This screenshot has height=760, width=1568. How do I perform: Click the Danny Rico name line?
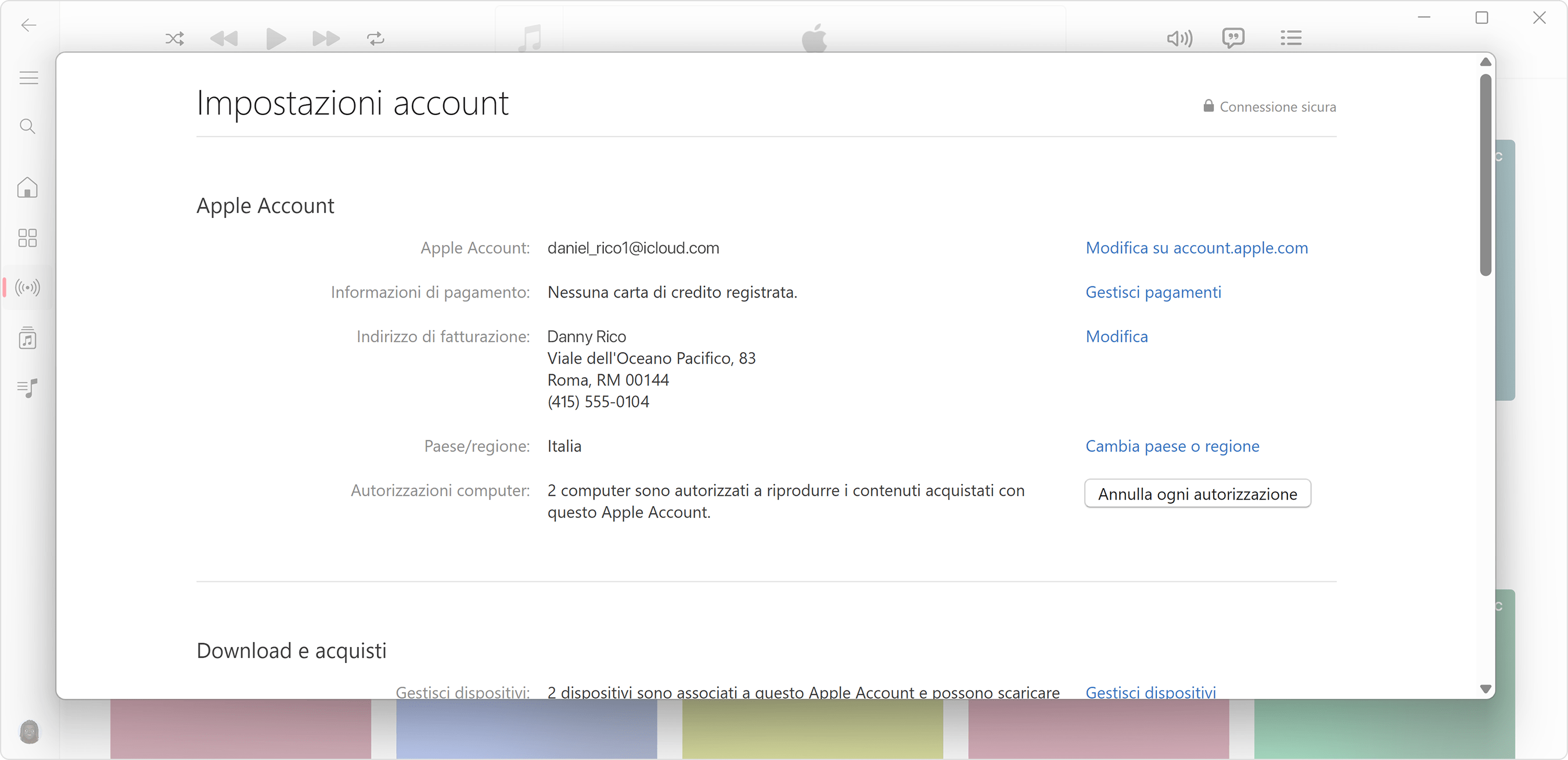(x=587, y=337)
